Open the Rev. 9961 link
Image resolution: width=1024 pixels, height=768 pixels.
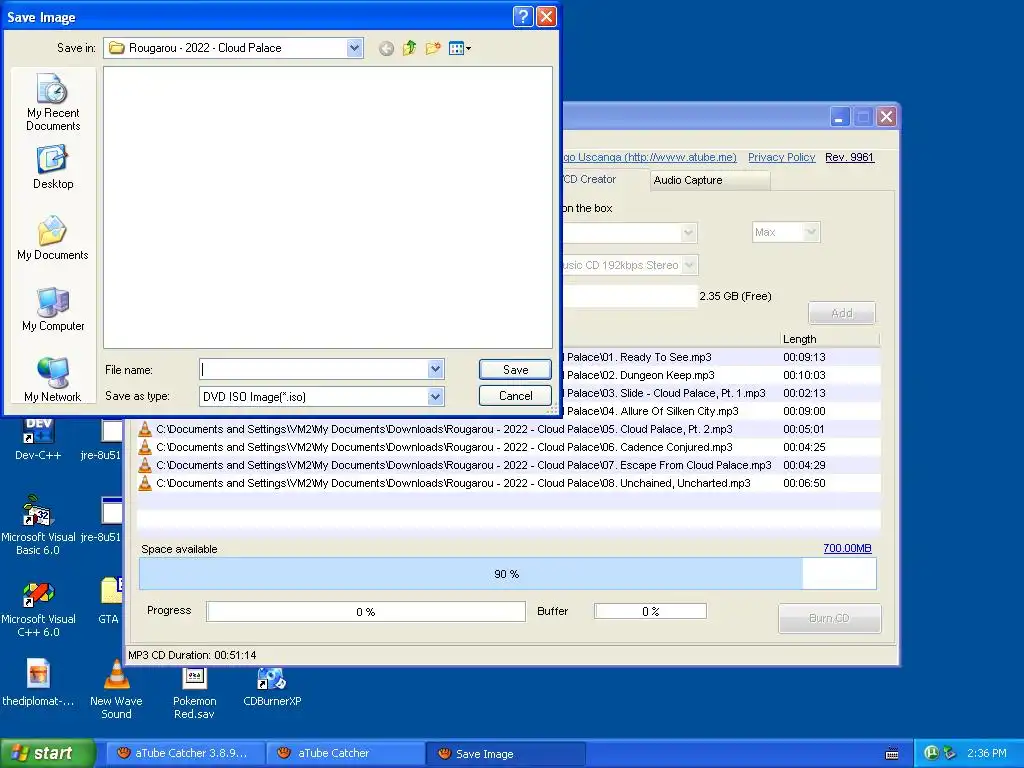(x=849, y=157)
